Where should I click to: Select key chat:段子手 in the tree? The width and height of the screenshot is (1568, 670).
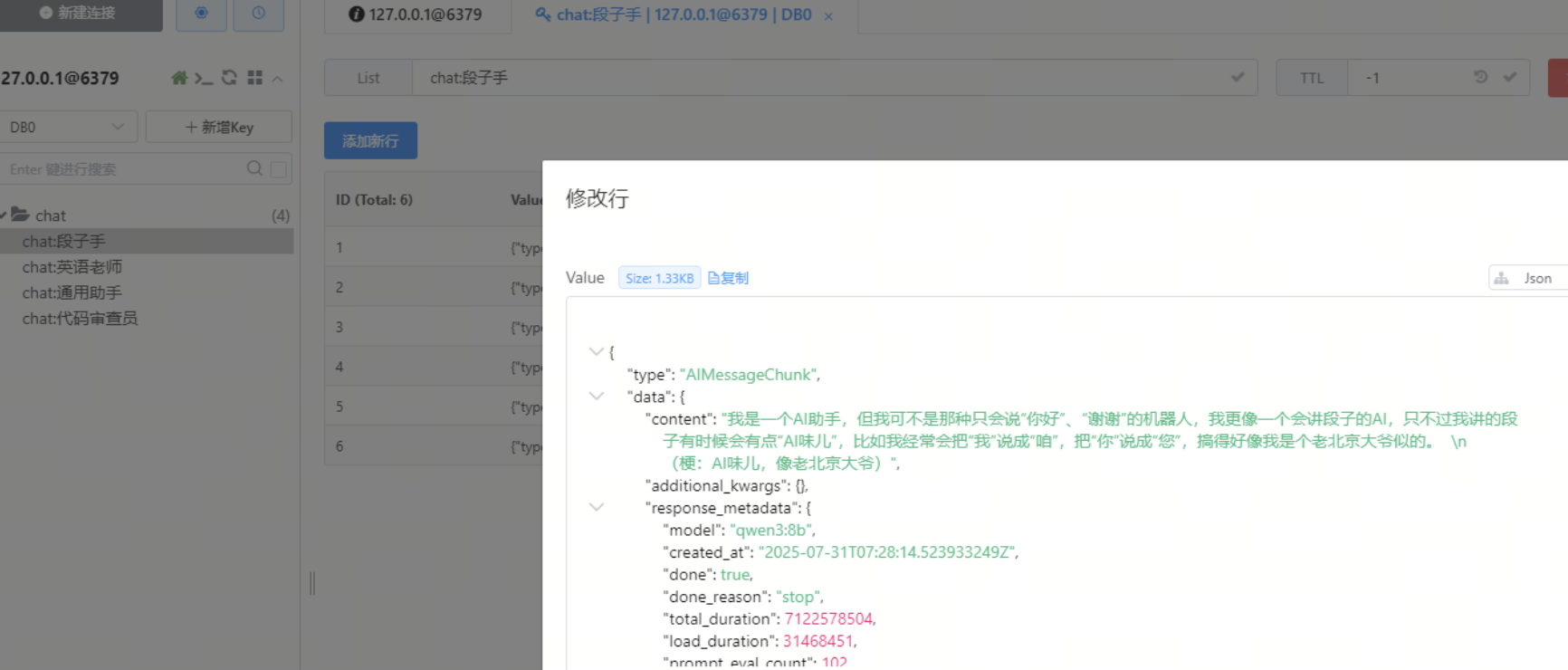click(x=147, y=241)
